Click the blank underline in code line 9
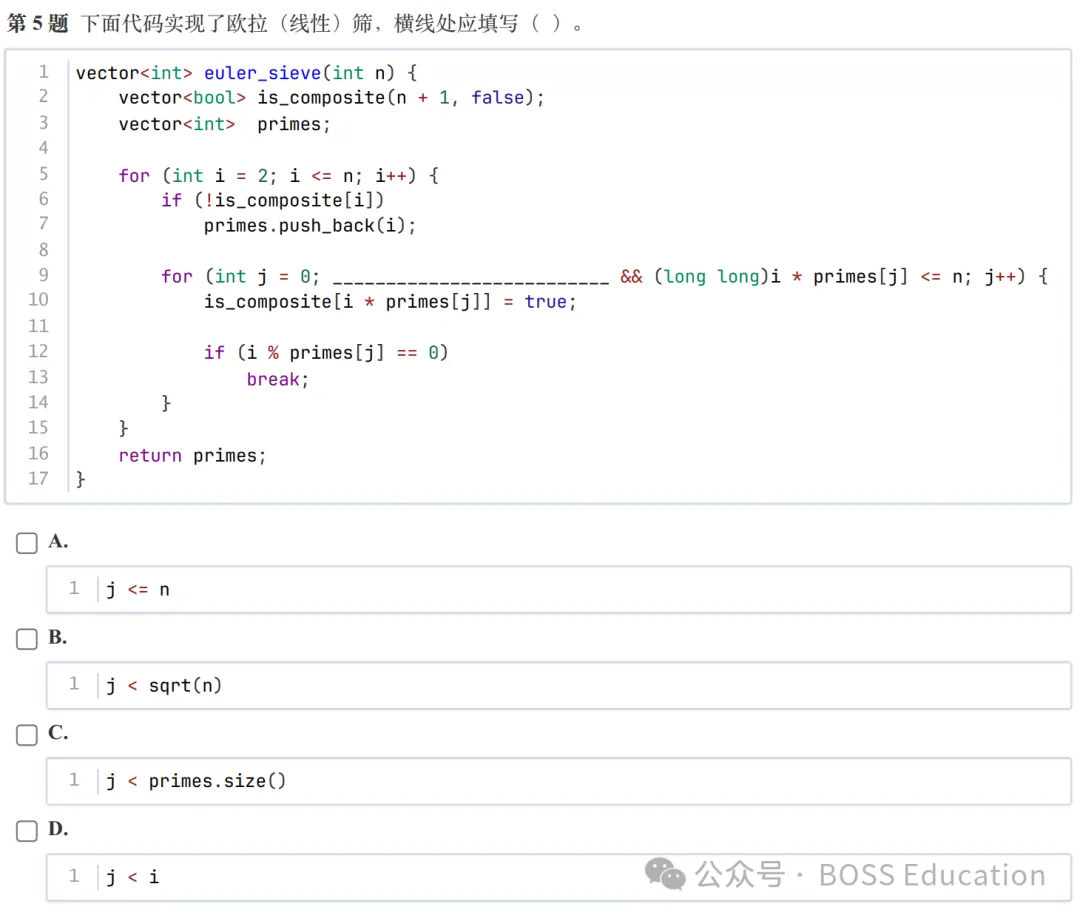The height and width of the screenshot is (918, 1080). click(470, 281)
